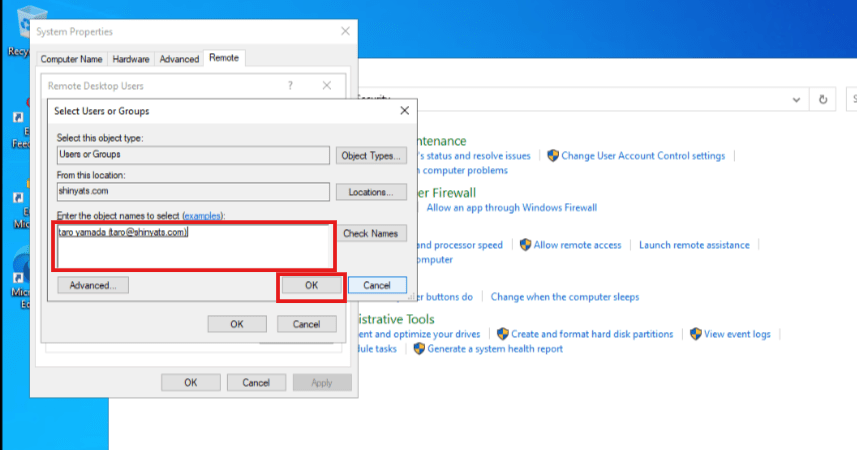Click Cancel in System Properties window
857x450 pixels.
[x=256, y=383]
